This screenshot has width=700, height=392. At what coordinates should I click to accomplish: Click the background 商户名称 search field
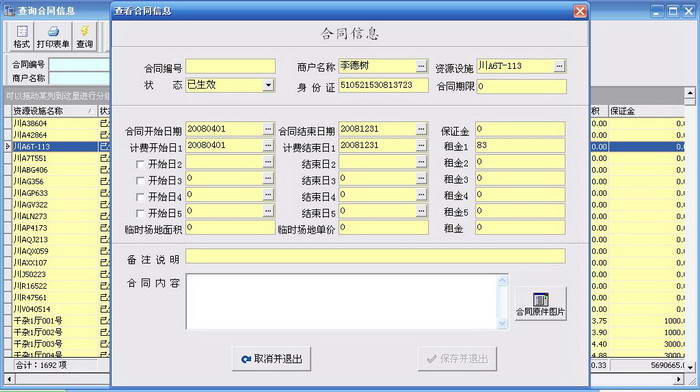(79, 78)
